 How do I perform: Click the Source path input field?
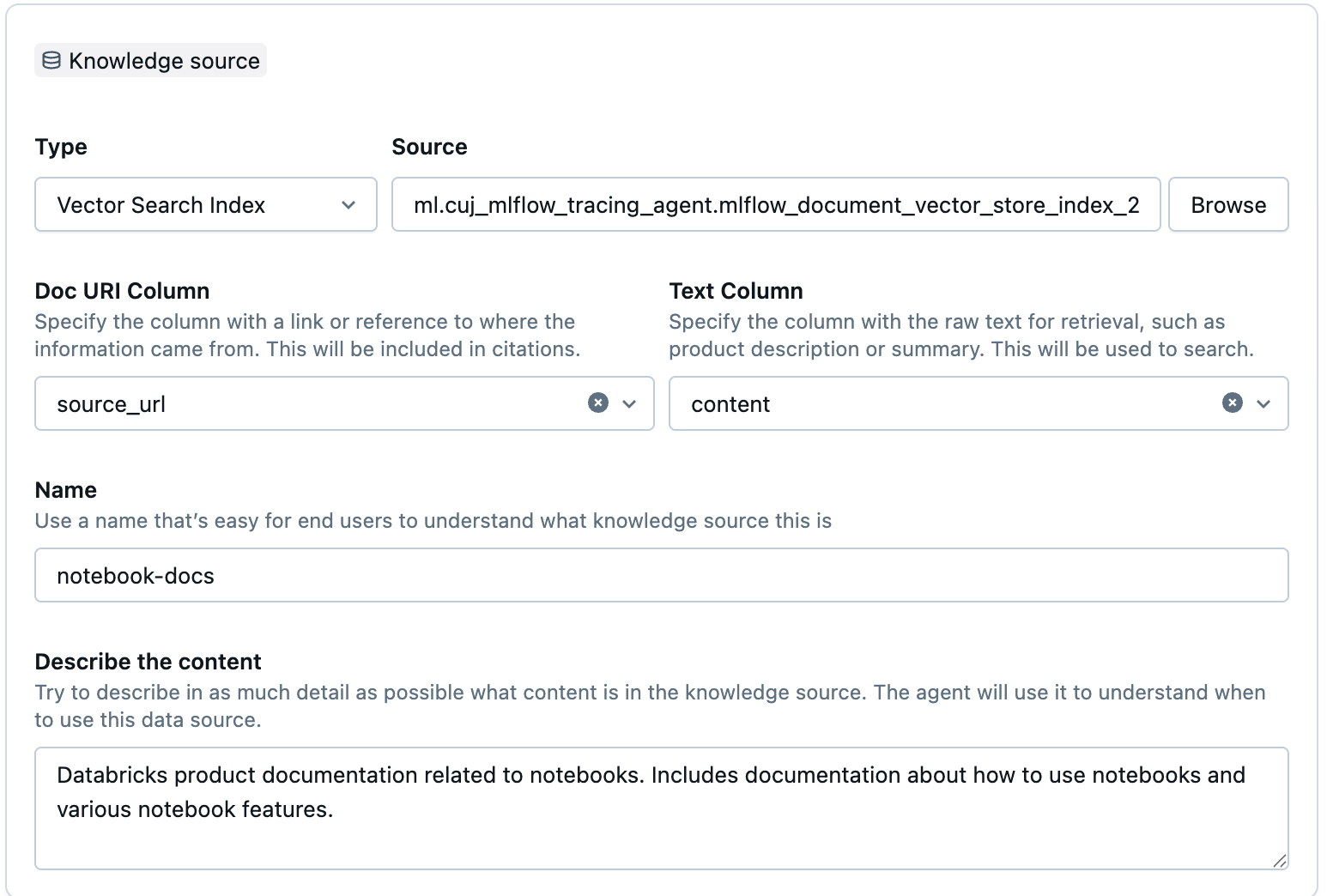(x=775, y=205)
